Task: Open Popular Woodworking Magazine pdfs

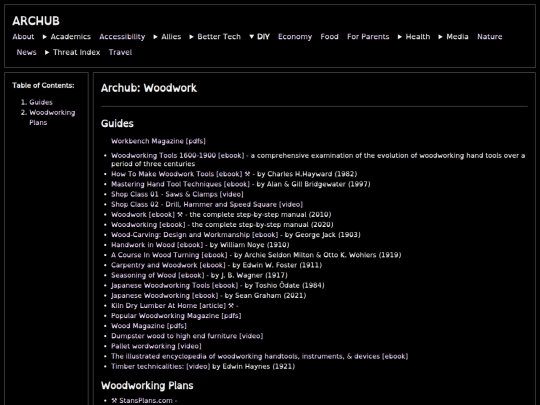Action: pos(176,316)
